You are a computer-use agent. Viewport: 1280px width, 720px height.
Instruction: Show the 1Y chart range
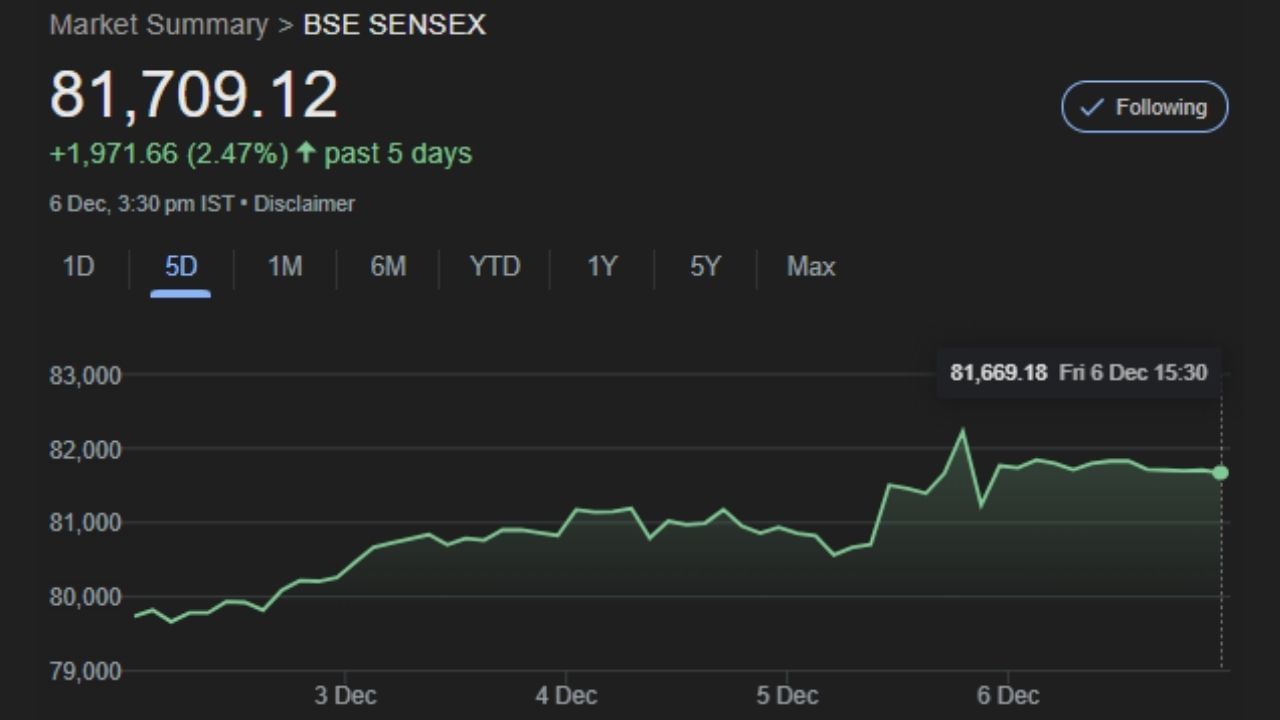tap(602, 267)
